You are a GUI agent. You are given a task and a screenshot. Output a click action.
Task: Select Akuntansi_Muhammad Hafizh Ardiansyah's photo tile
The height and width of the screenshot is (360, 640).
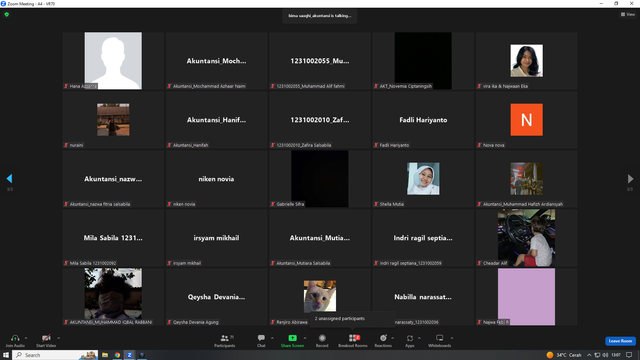(x=527, y=179)
